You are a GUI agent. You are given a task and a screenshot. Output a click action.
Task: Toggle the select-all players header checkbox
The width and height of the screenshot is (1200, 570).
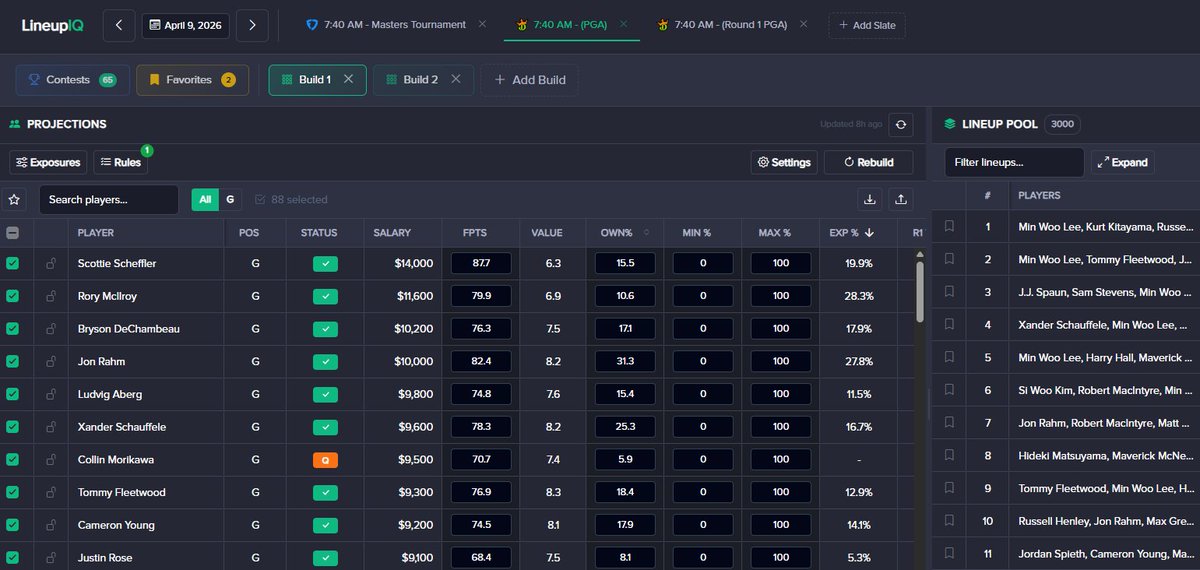pos(12,233)
